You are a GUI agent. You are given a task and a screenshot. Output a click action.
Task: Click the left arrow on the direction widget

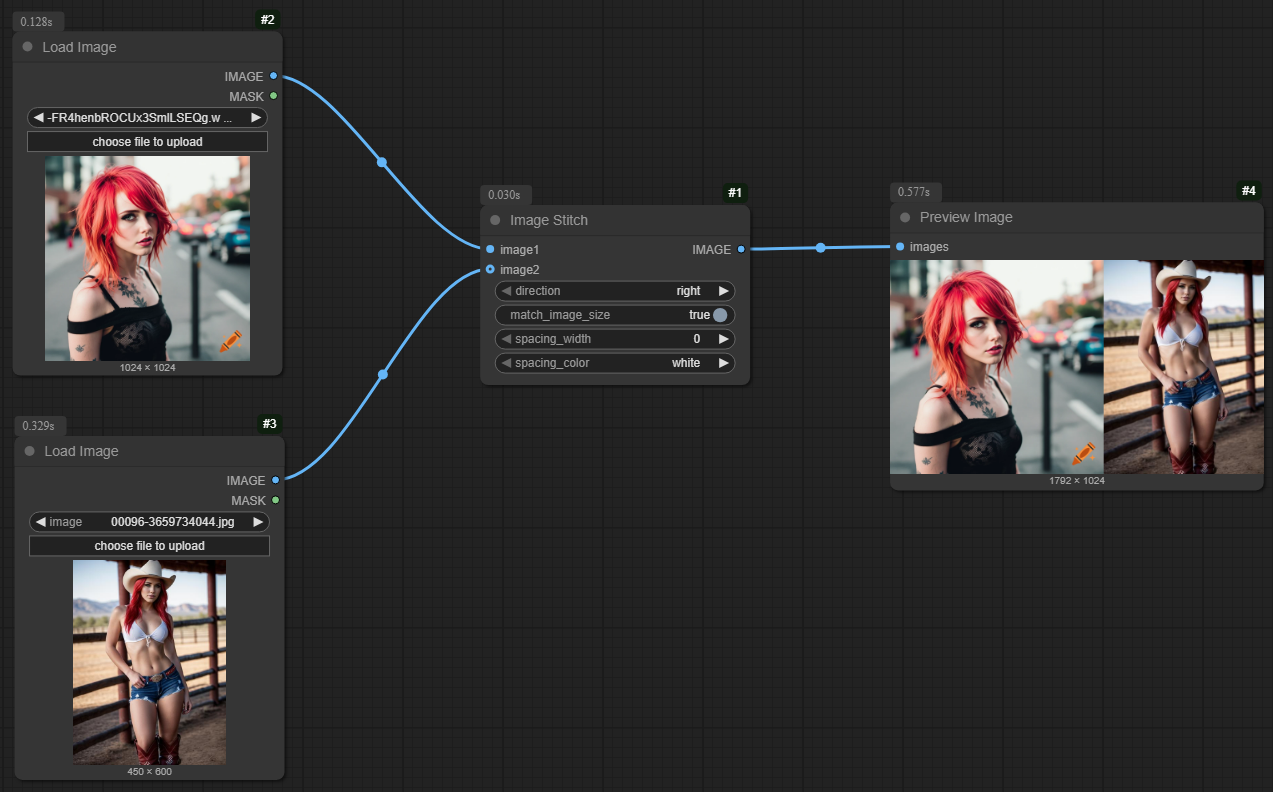coord(506,291)
